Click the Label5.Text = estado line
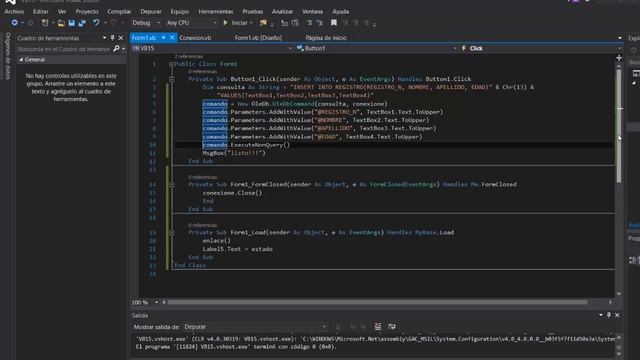 coord(238,249)
